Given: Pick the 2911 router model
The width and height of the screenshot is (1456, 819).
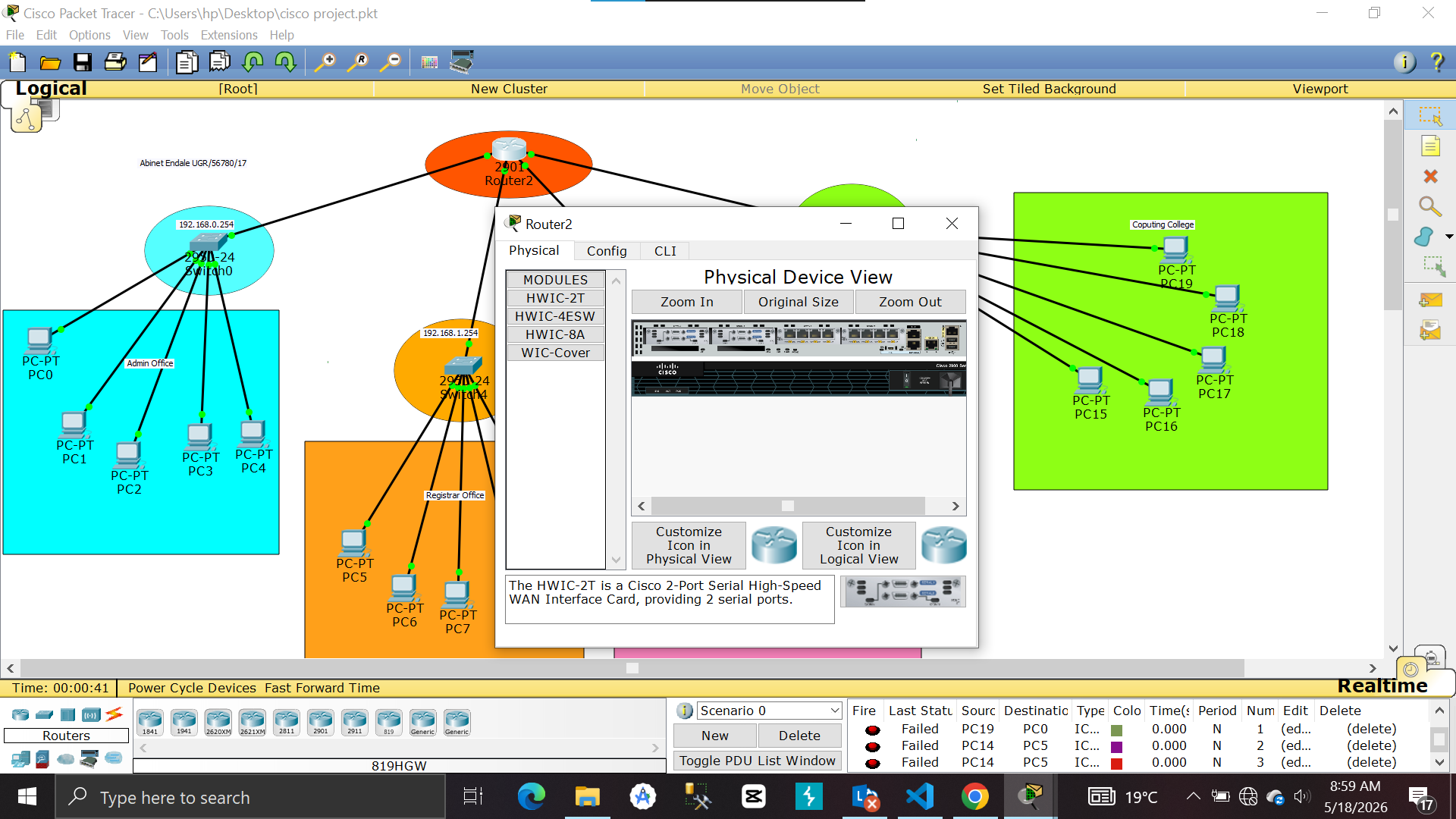Looking at the screenshot, I should [x=354, y=722].
